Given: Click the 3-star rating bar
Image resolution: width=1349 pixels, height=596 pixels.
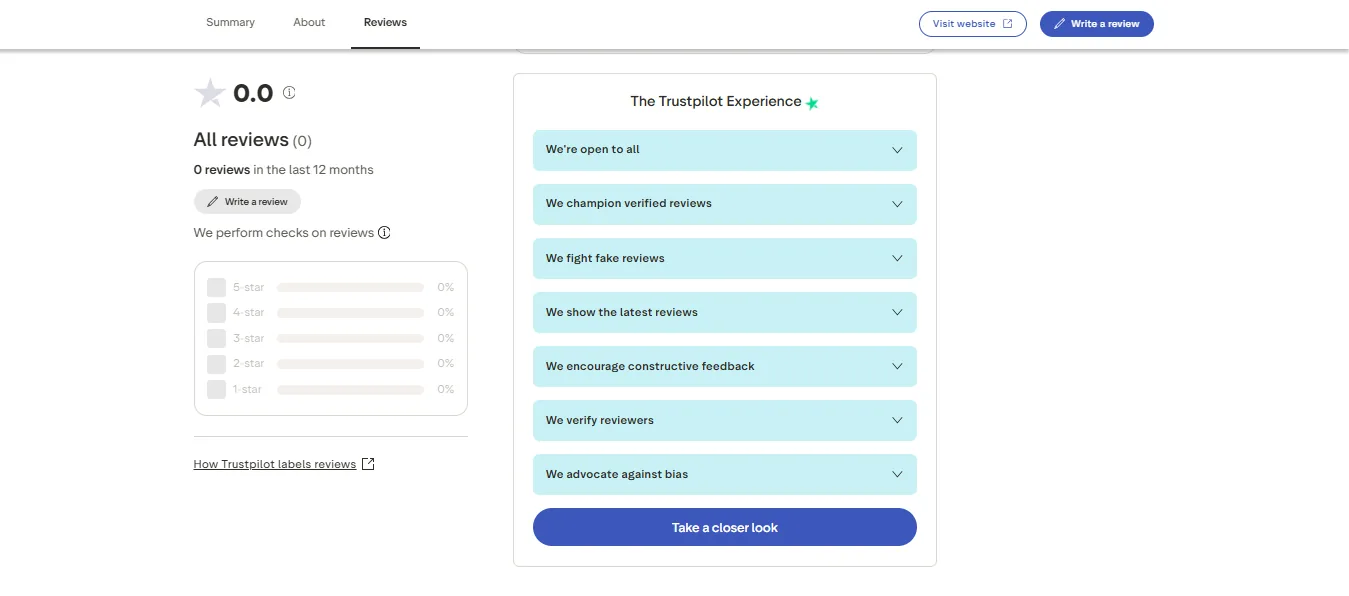Looking at the screenshot, I should [x=350, y=338].
